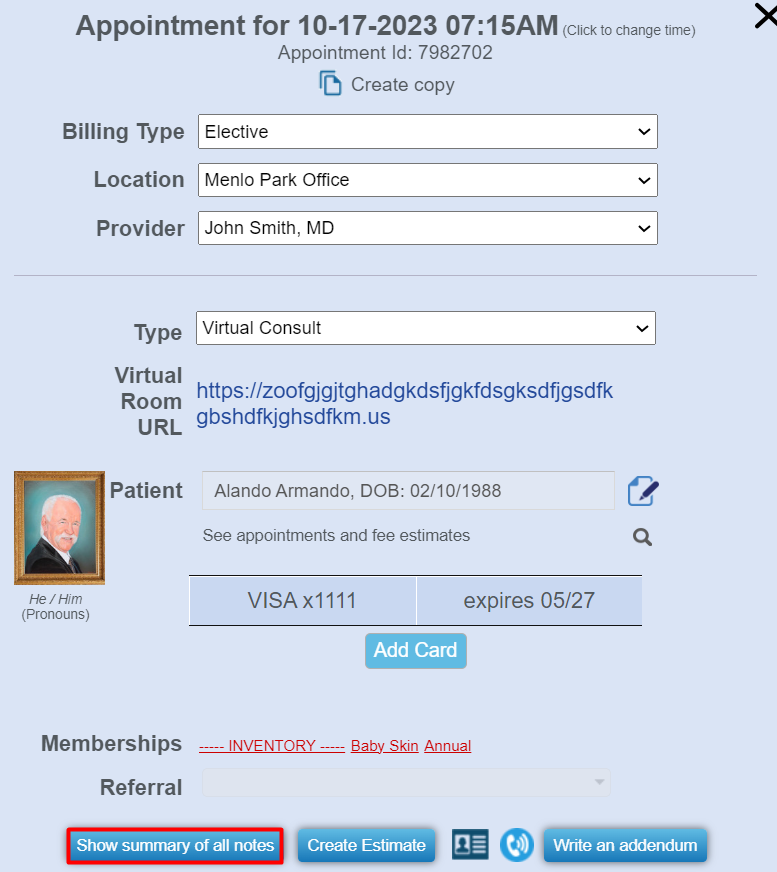Open the Billing Type dropdown
The image size is (777, 872).
[x=427, y=132]
